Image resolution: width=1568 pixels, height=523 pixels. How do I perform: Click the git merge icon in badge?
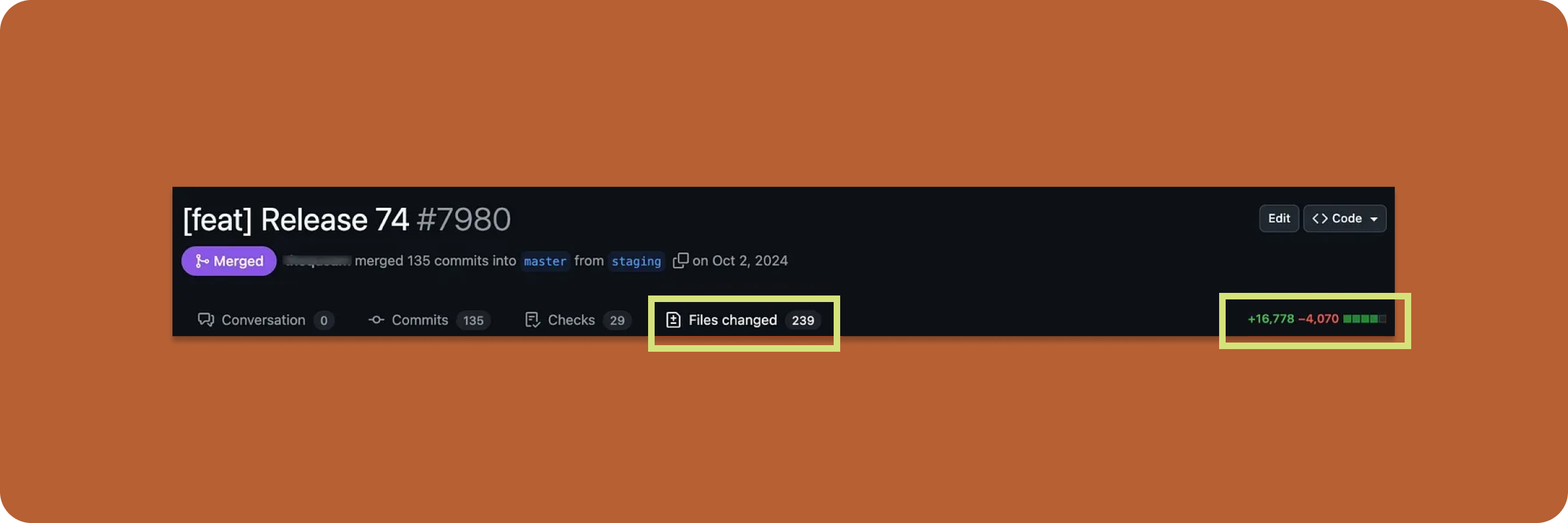(202, 261)
